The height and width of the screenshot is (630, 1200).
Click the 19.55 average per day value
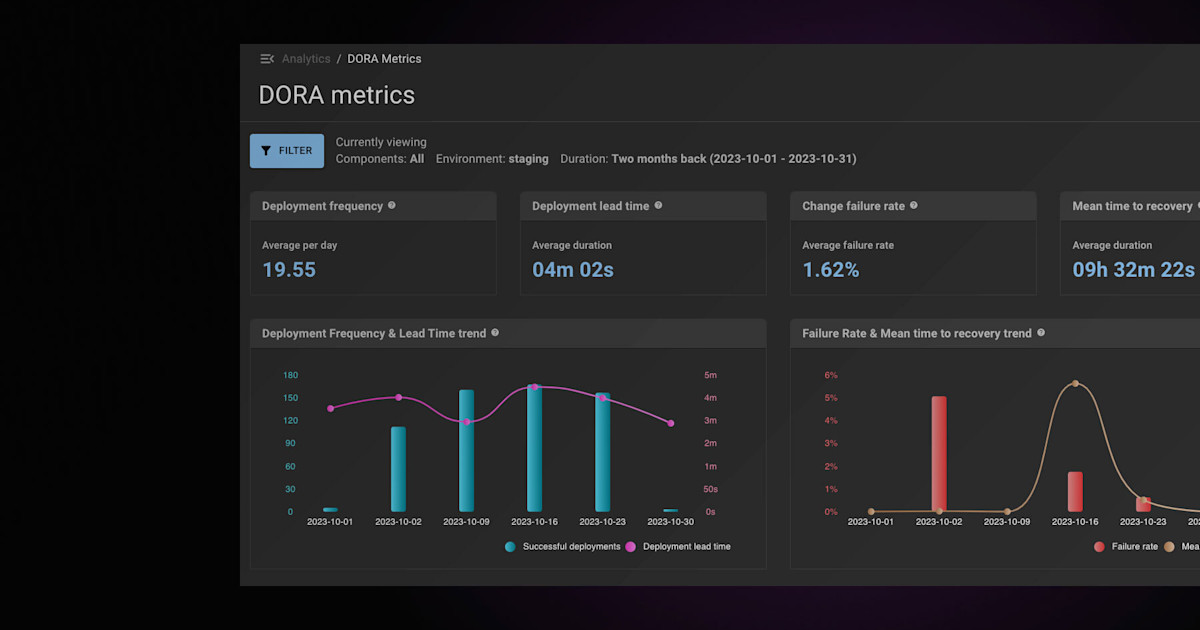[x=289, y=270]
